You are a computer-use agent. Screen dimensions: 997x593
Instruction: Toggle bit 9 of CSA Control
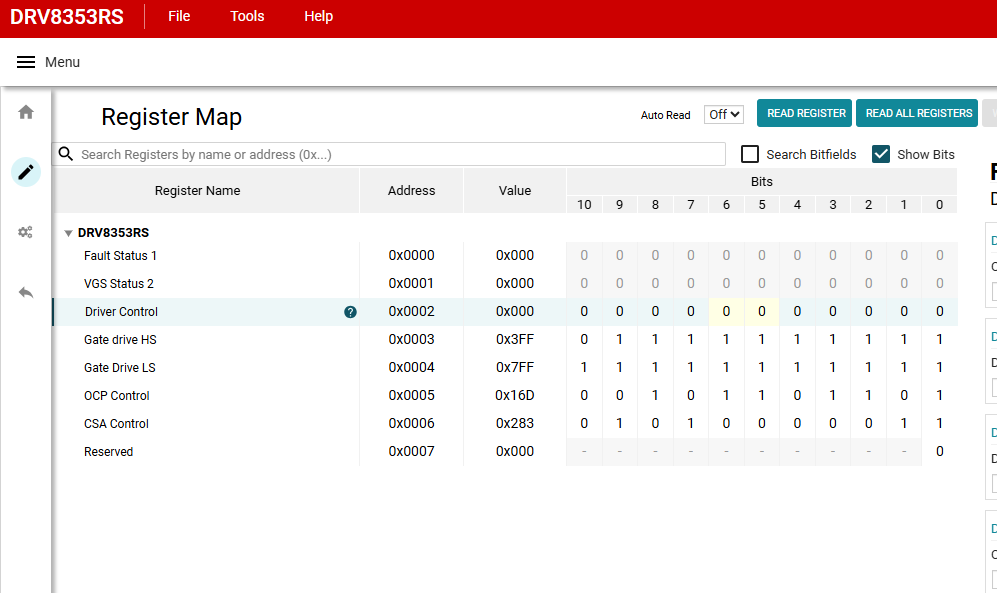pyautogui.click(x=619, y=423)
